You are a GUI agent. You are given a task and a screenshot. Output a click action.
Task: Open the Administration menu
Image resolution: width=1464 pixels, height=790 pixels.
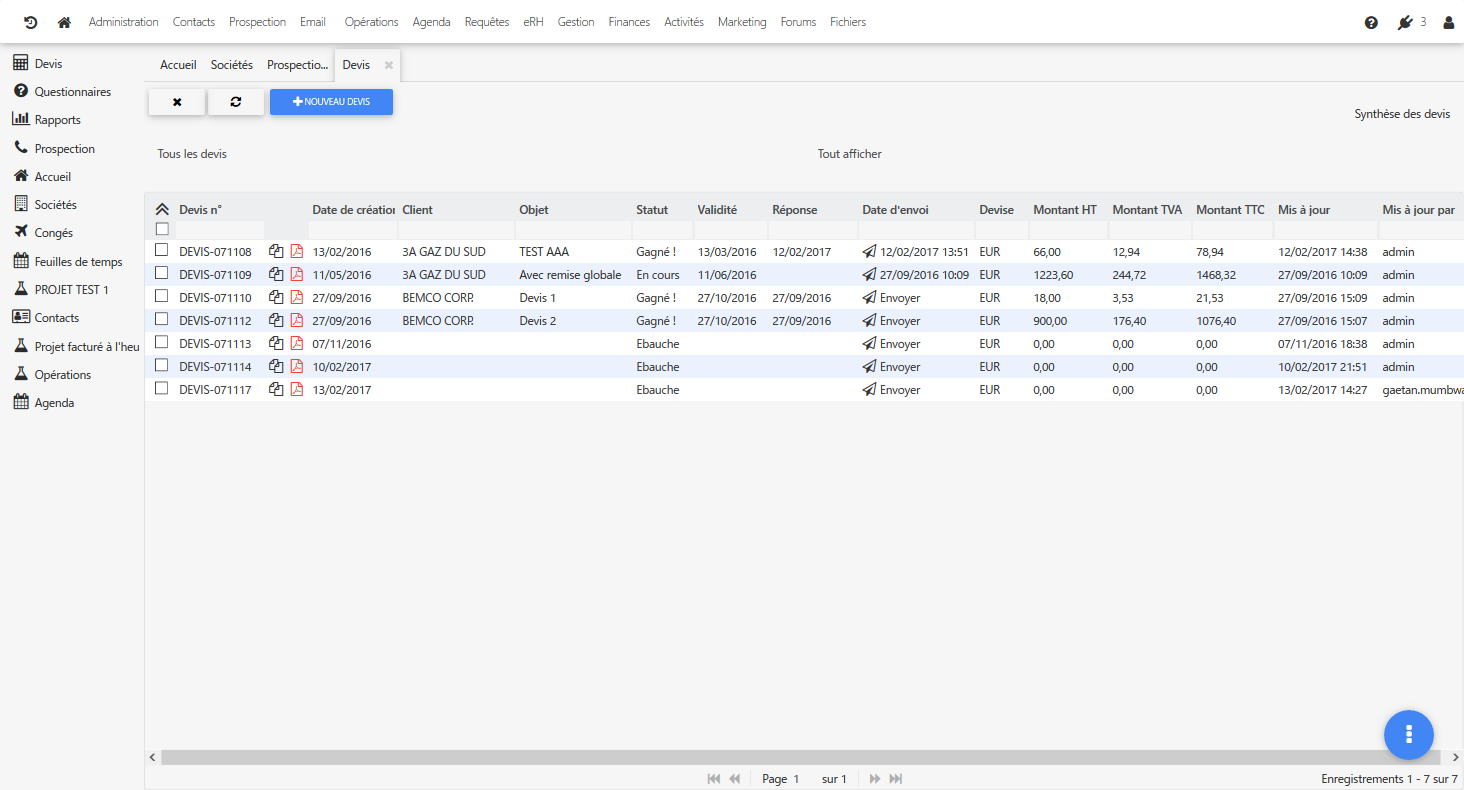[x=123, y=22]
